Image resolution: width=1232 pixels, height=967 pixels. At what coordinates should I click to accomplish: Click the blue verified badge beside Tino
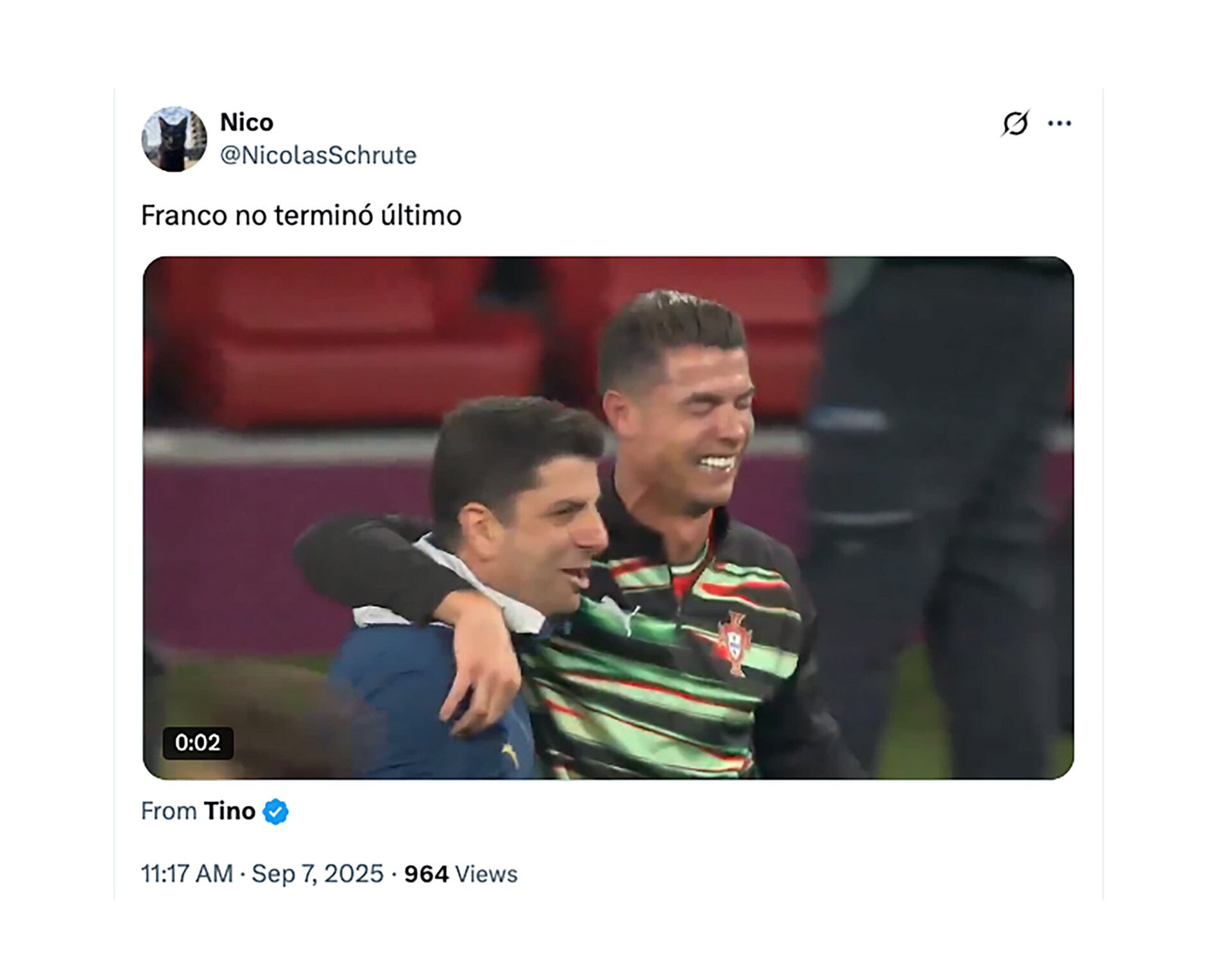tap(276, 812)
